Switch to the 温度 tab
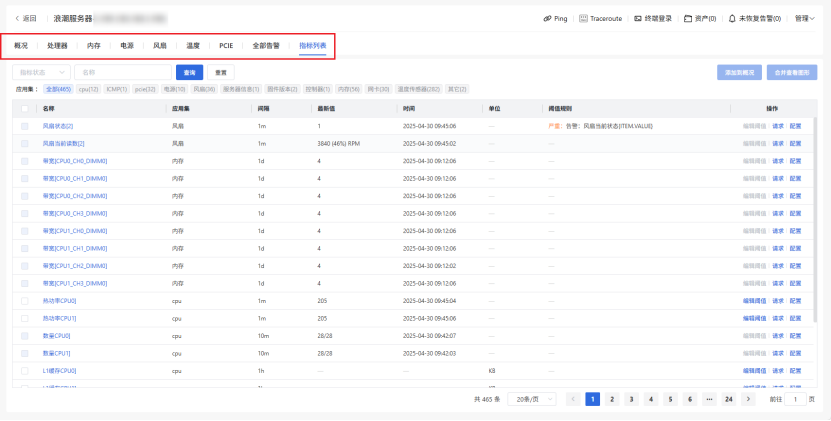831x421 pixels. tap(193, 46)
